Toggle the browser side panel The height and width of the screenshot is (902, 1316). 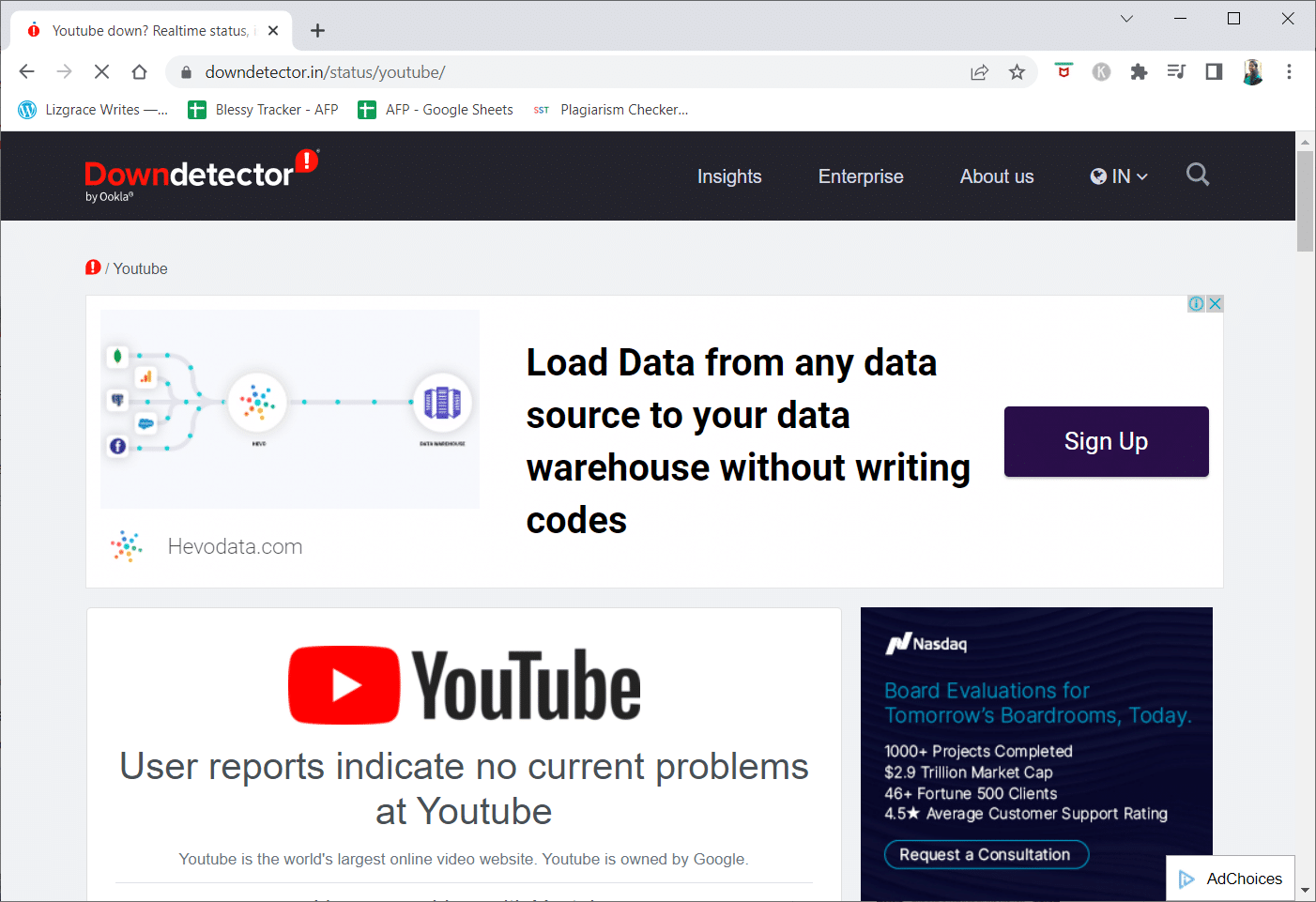tap(1214, 71)
